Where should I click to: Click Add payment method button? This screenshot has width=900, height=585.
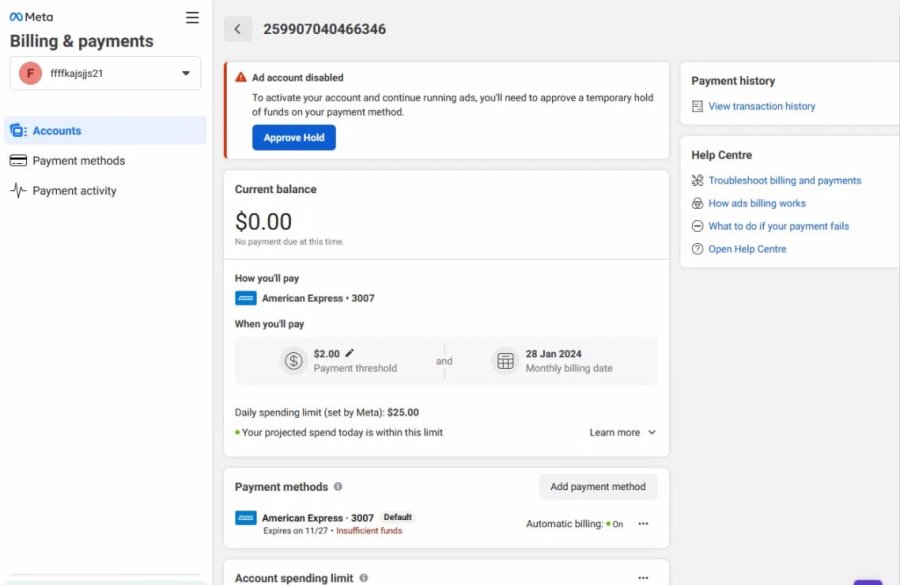(597, 487)
